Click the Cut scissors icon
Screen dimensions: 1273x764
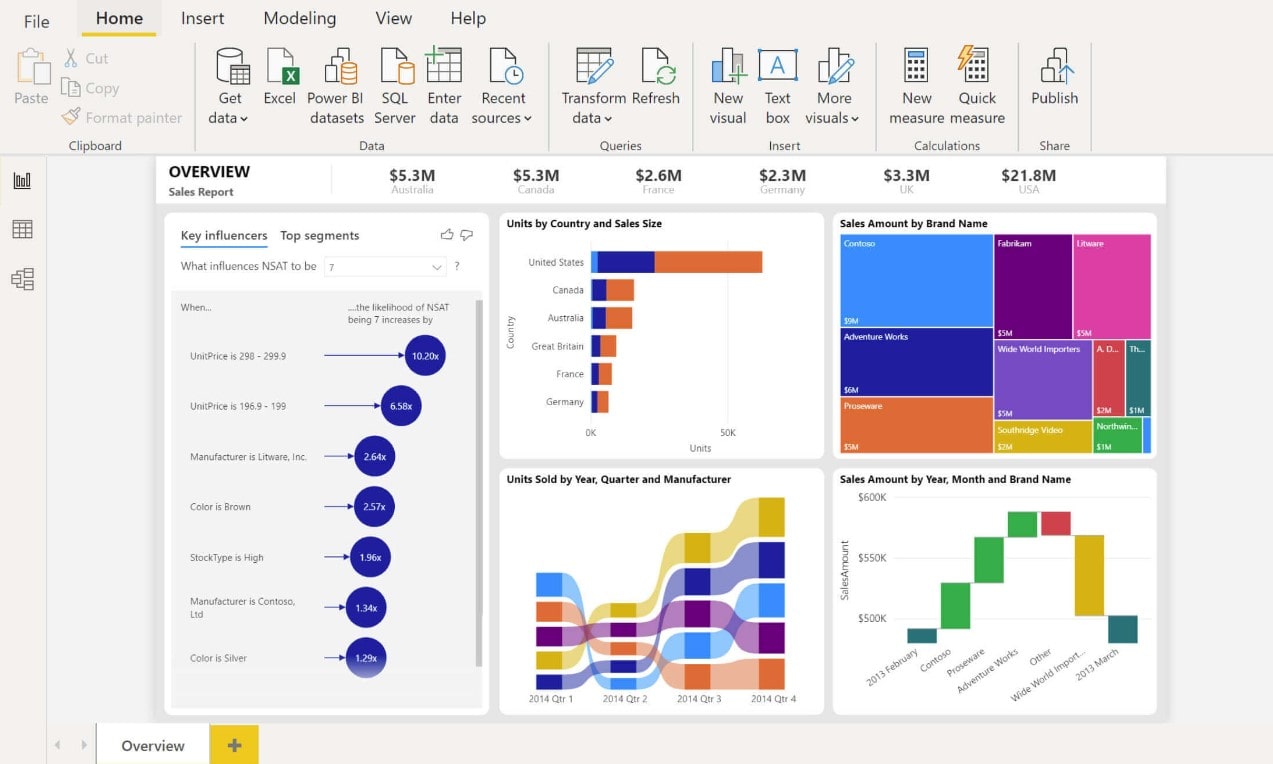pos(71,58)
